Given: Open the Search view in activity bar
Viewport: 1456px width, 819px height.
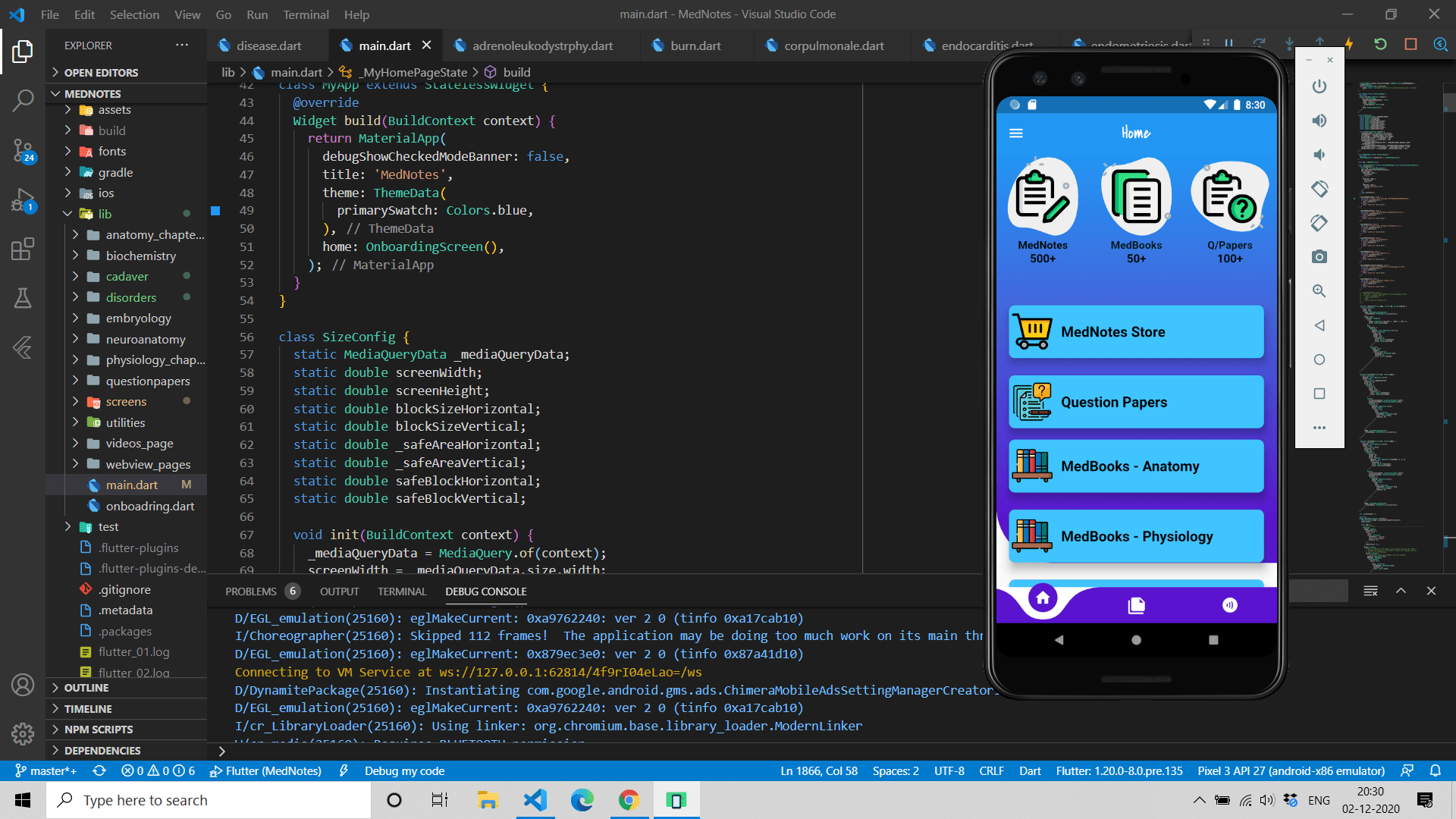Looking at the screenshot, I should (x=23, y=99).
